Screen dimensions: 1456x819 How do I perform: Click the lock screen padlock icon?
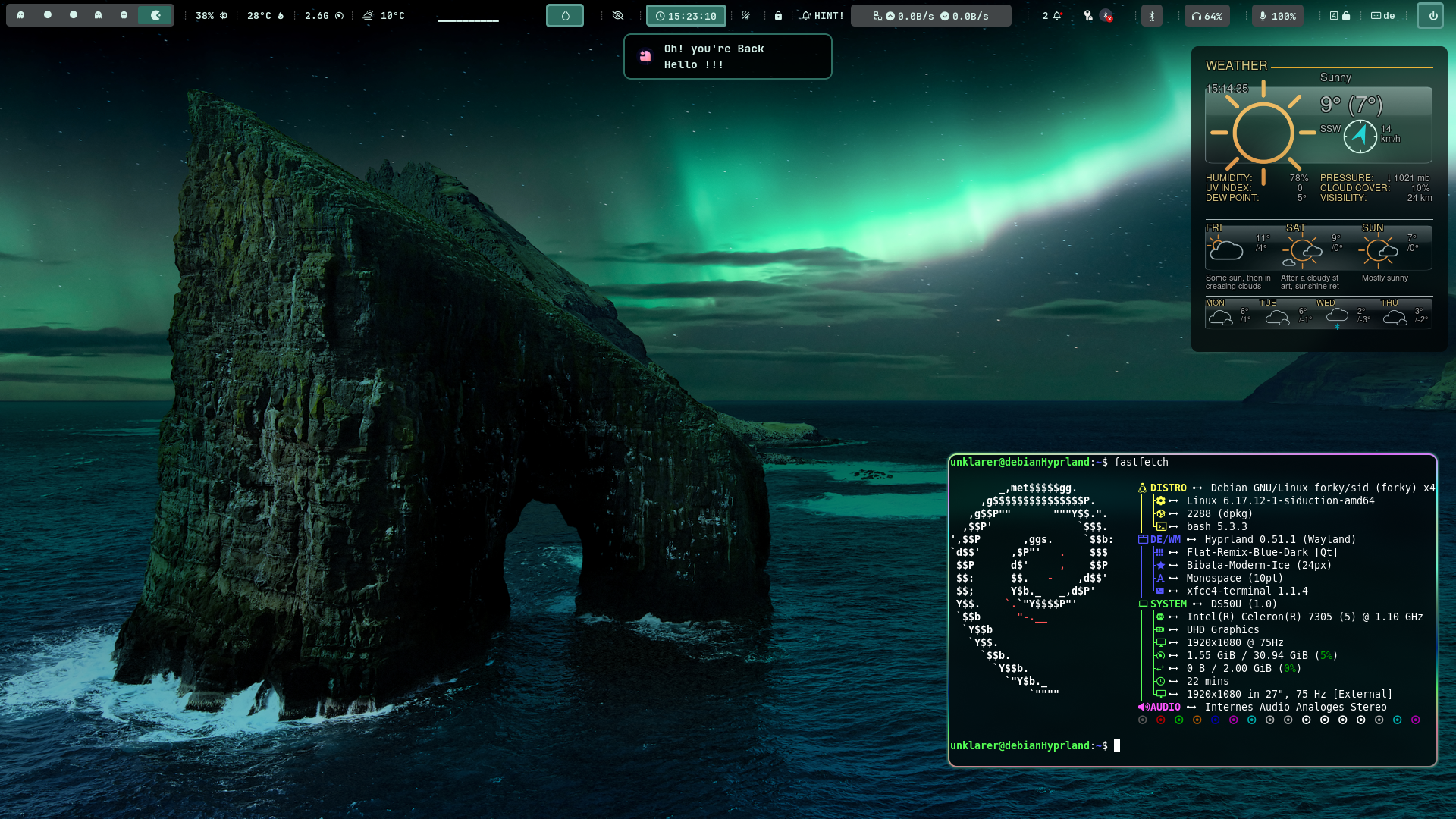tap(778, 16)
